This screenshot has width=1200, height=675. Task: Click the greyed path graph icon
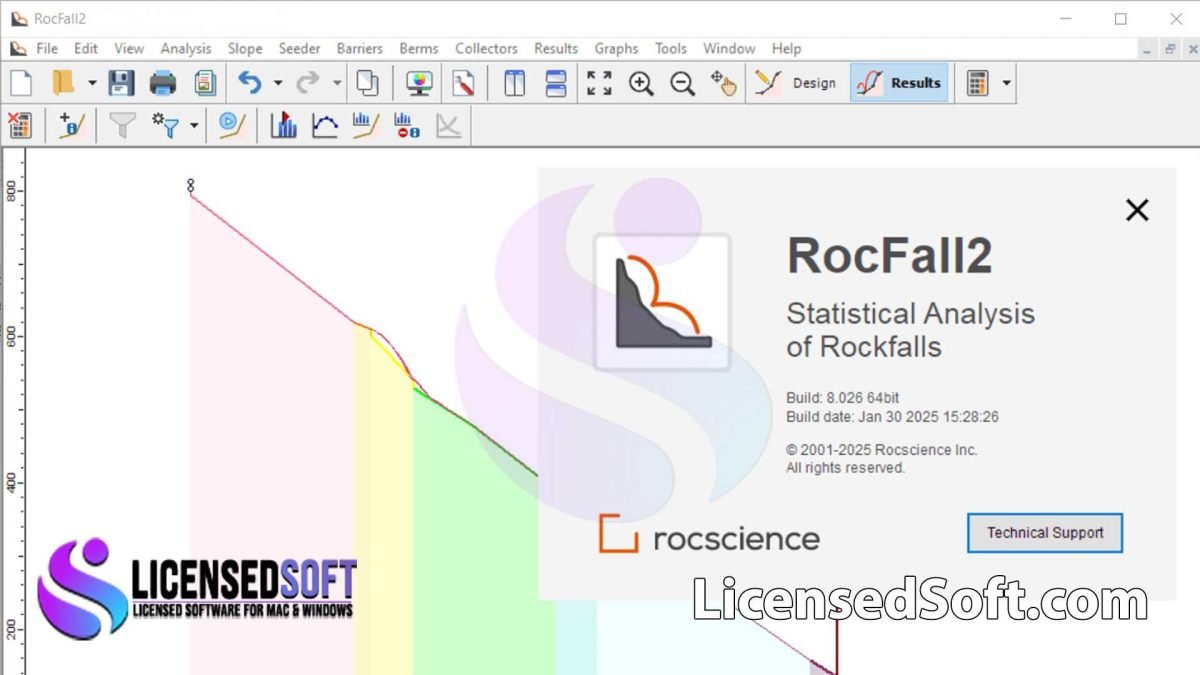[449, 125]
